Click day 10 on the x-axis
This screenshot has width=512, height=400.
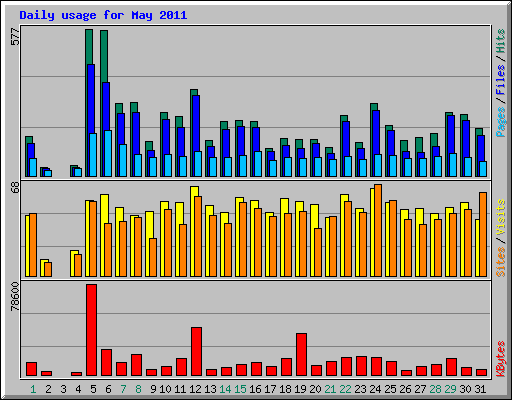click(x=165, y=389)
